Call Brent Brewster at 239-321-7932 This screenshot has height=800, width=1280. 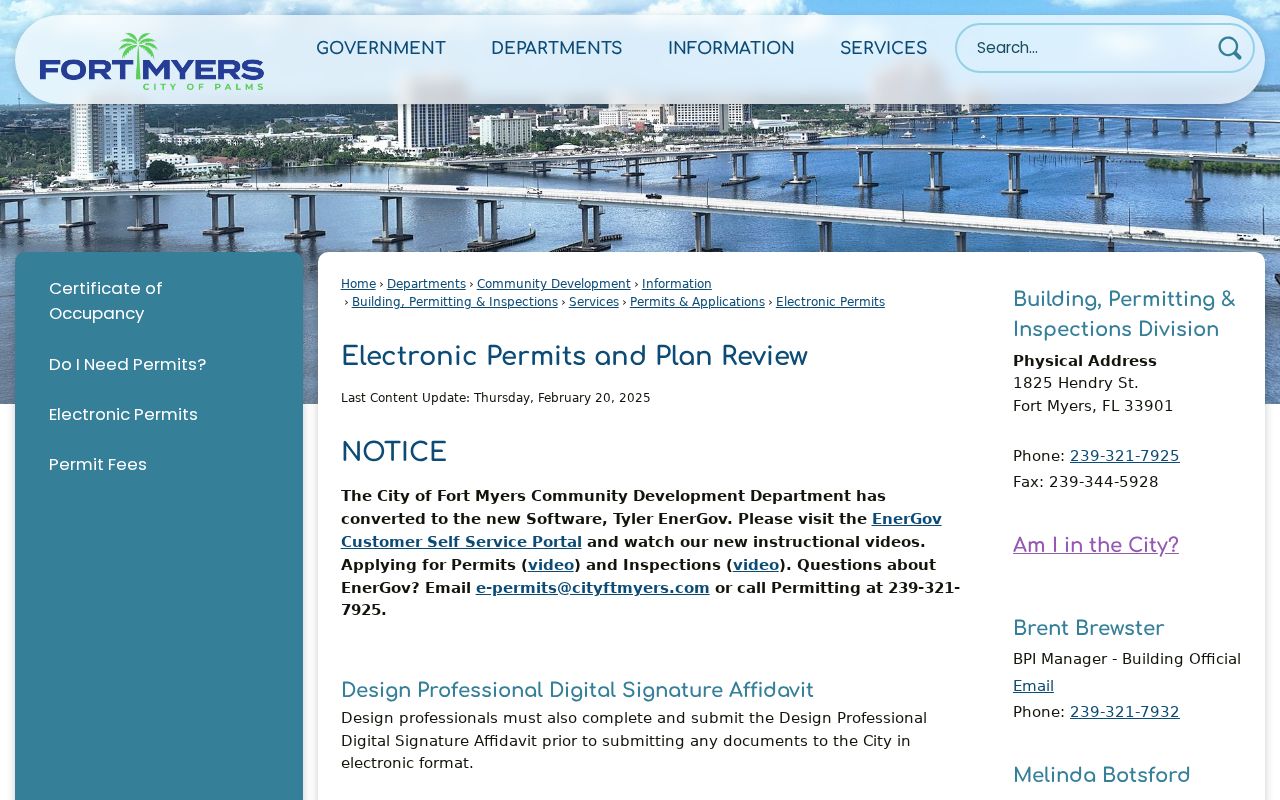[1124, 712]
